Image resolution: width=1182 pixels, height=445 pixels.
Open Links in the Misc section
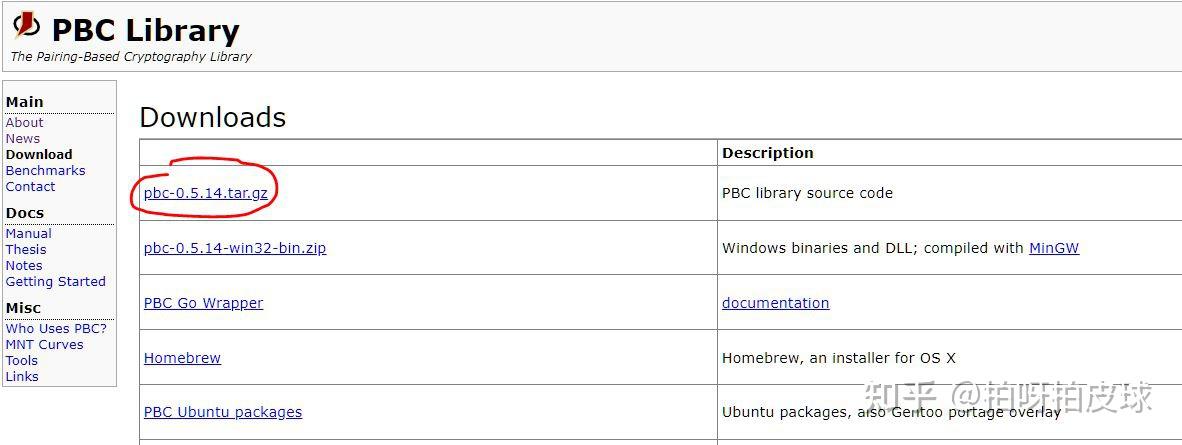[x=21, y=377]
